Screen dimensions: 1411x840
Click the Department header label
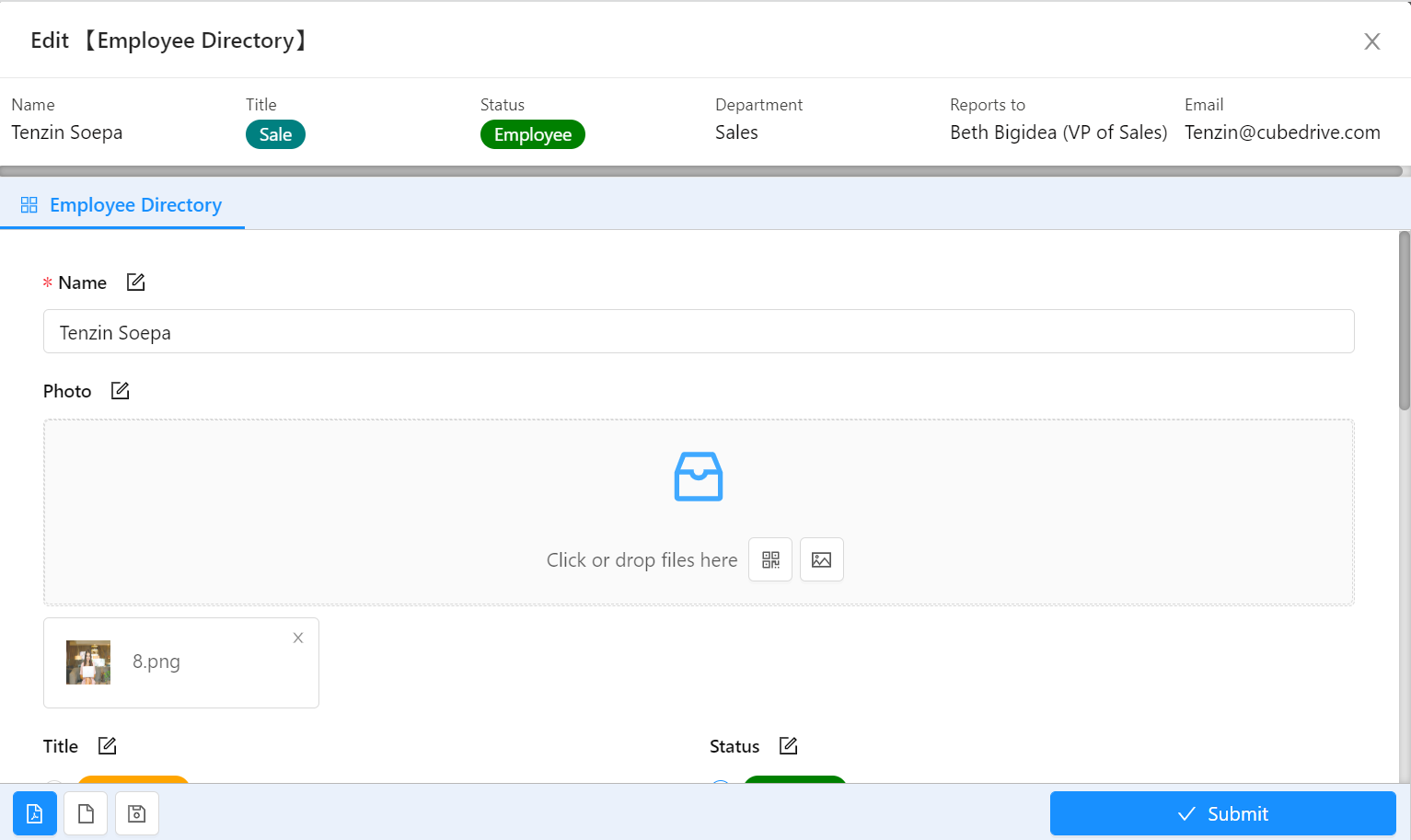coord(758,105)
